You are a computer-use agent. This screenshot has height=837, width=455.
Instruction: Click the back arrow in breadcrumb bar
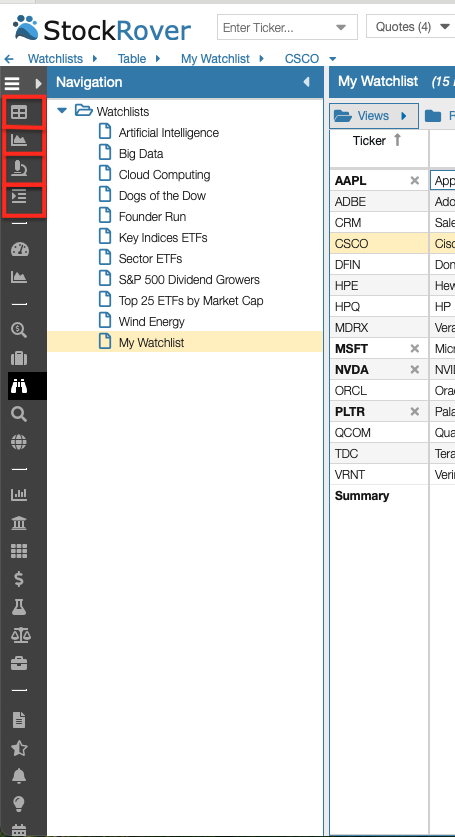(9, 59)
